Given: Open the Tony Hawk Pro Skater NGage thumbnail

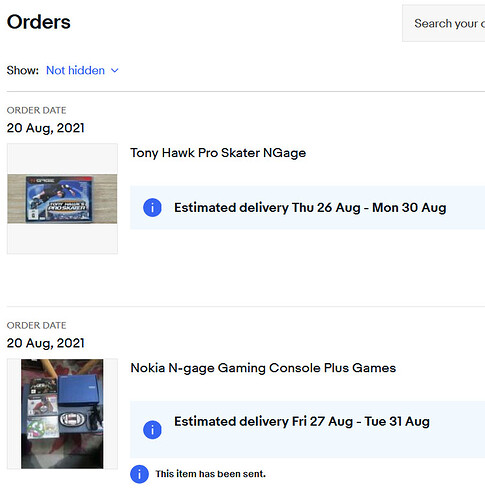Looking at the screenshot, I should [62, 199].
